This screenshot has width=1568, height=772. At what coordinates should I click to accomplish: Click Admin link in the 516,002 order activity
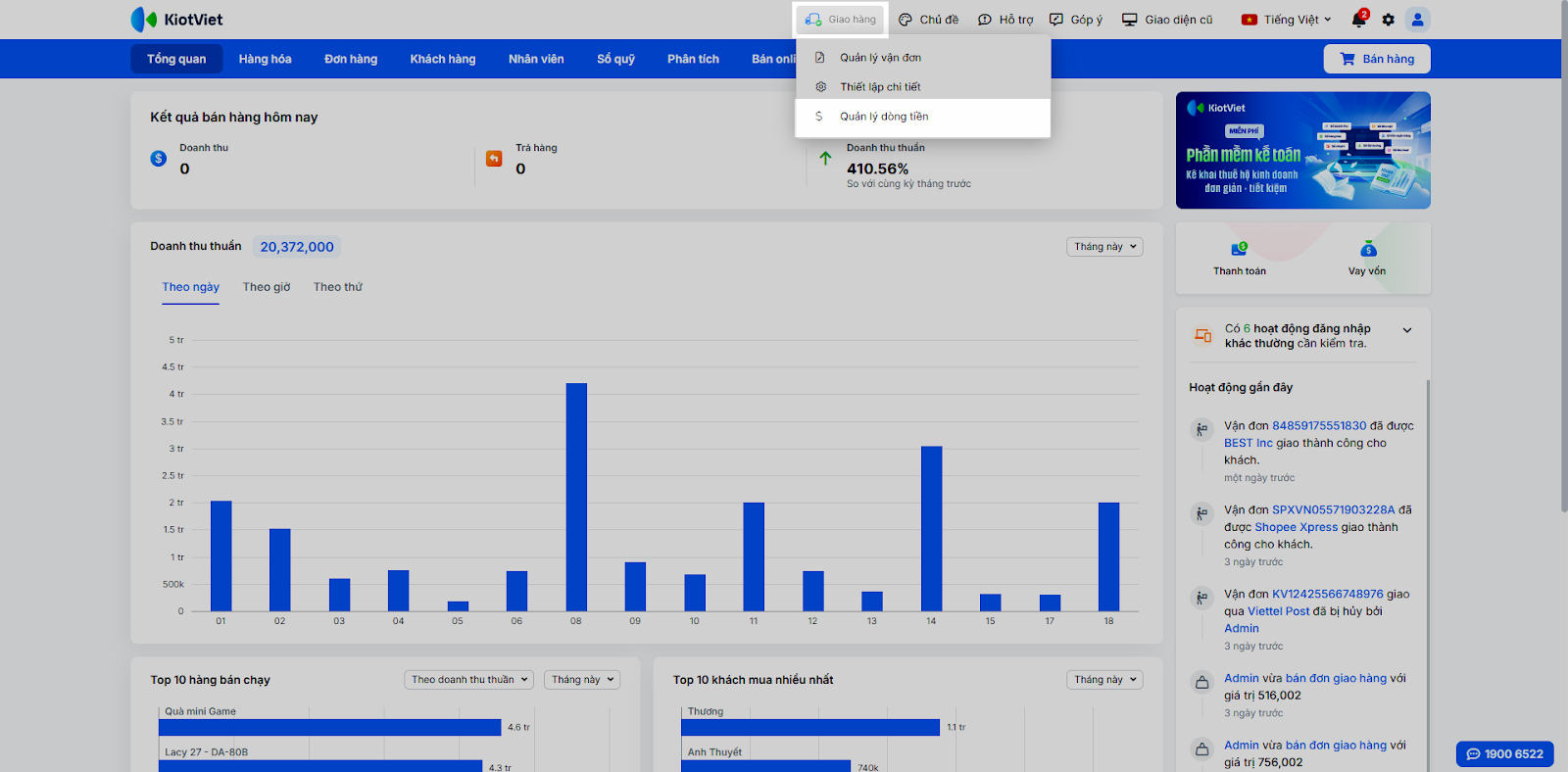point(1242,678)
